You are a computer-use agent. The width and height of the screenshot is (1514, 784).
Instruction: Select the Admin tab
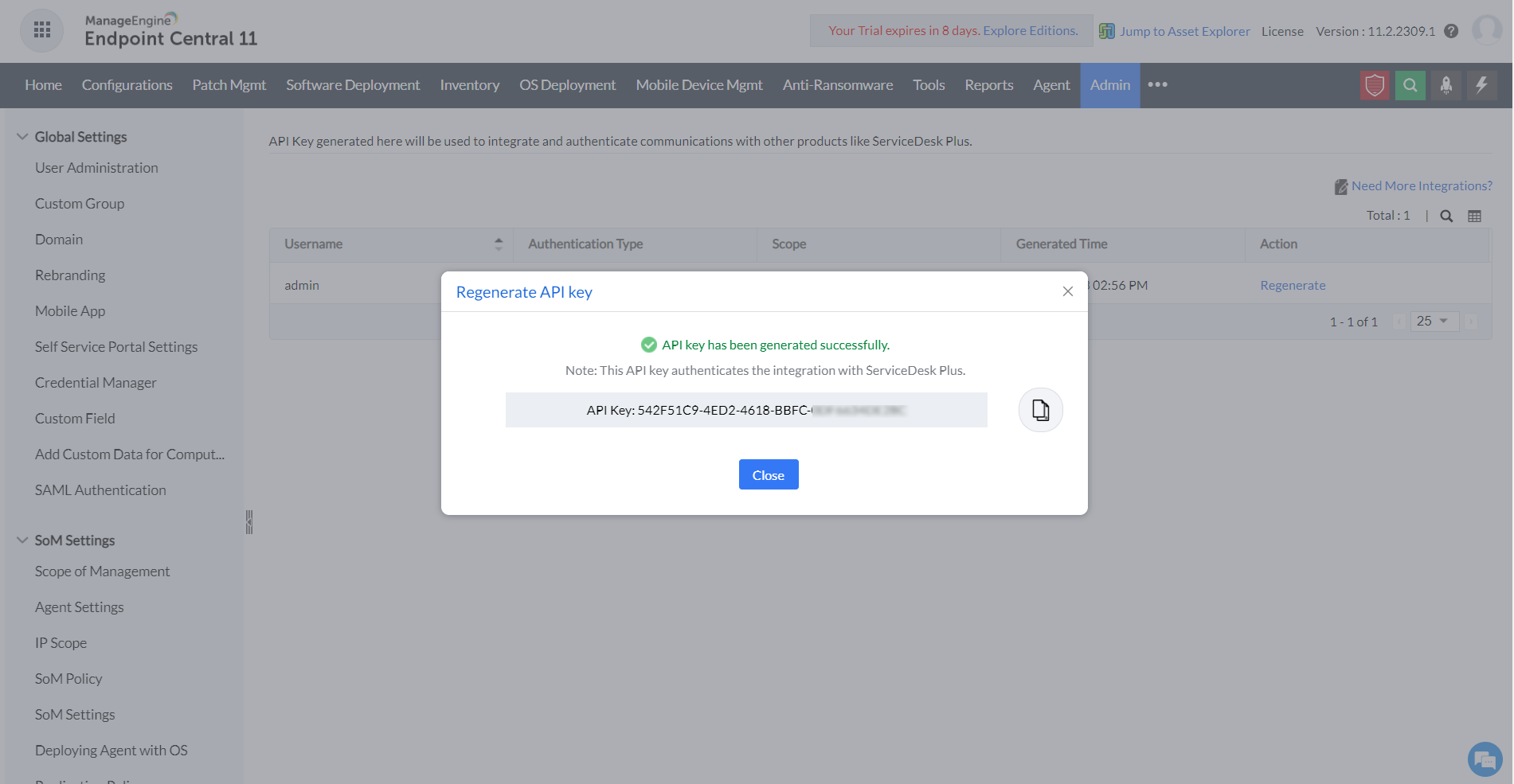coord(1109,85)
